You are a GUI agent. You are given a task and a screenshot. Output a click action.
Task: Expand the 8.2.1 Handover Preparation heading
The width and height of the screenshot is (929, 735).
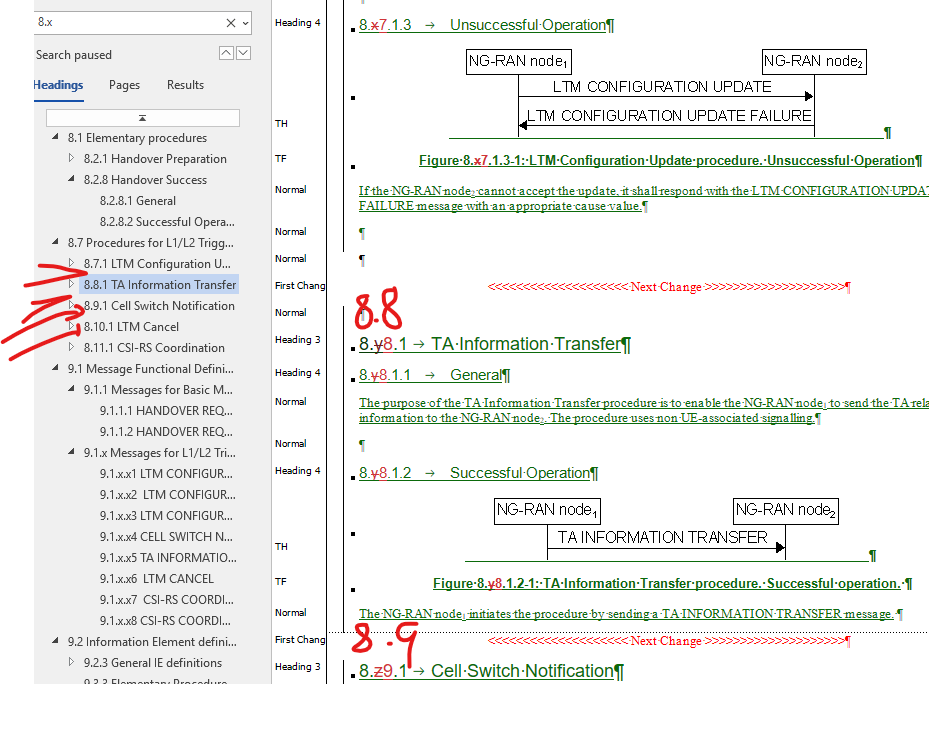72,159
